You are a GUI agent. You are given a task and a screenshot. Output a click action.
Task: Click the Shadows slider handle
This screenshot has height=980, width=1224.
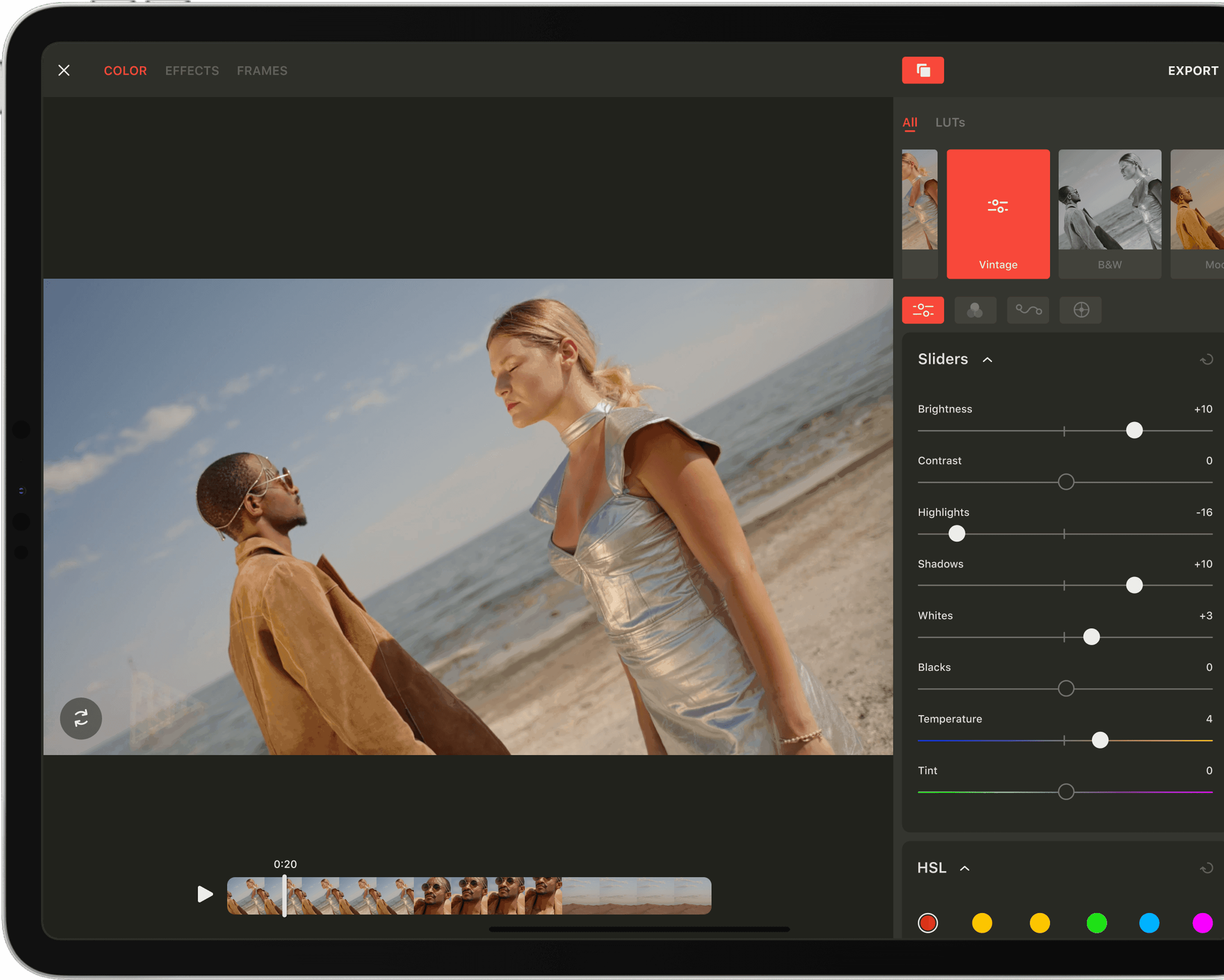[x=1134, y=585]
